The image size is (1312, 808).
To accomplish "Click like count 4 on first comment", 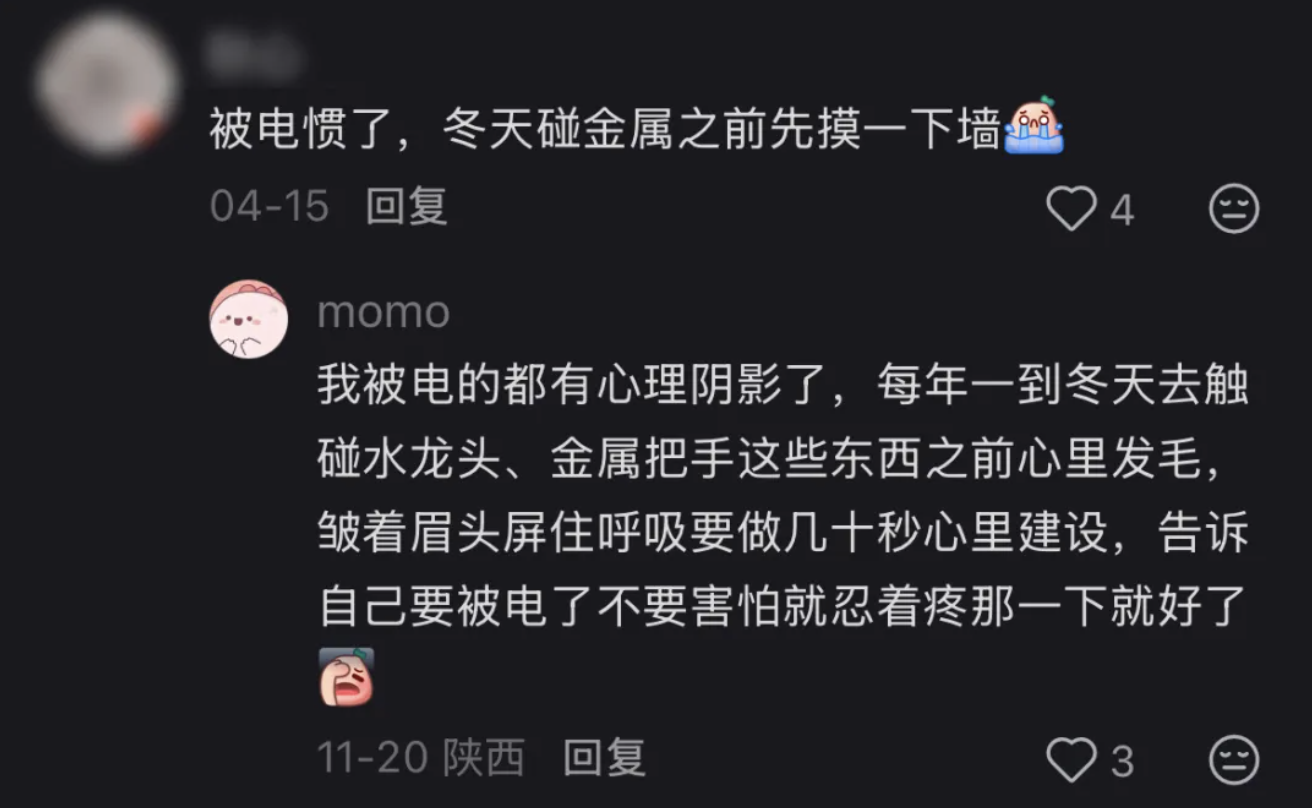I will pyautogui.click(x=1122, y=211).
